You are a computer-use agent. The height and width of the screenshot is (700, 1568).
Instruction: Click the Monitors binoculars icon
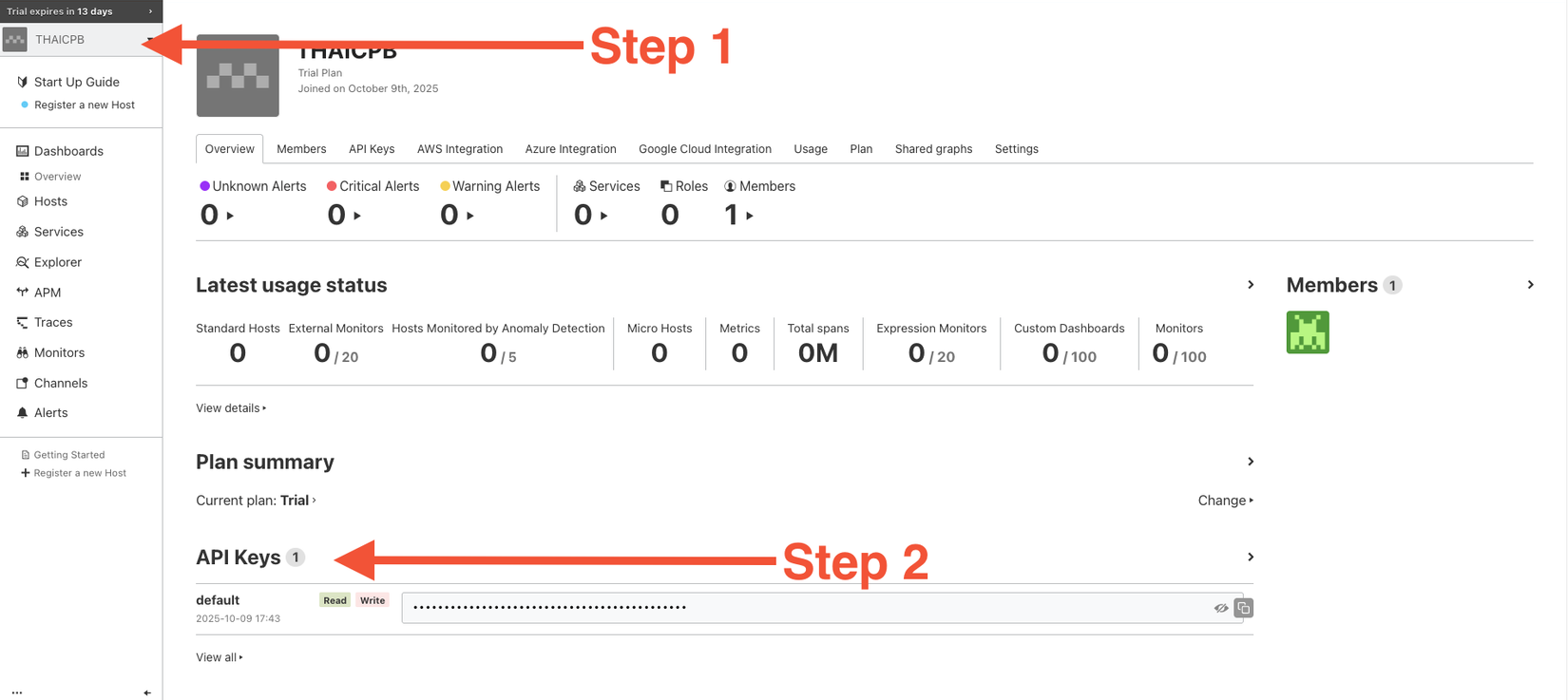click(23, 352)
